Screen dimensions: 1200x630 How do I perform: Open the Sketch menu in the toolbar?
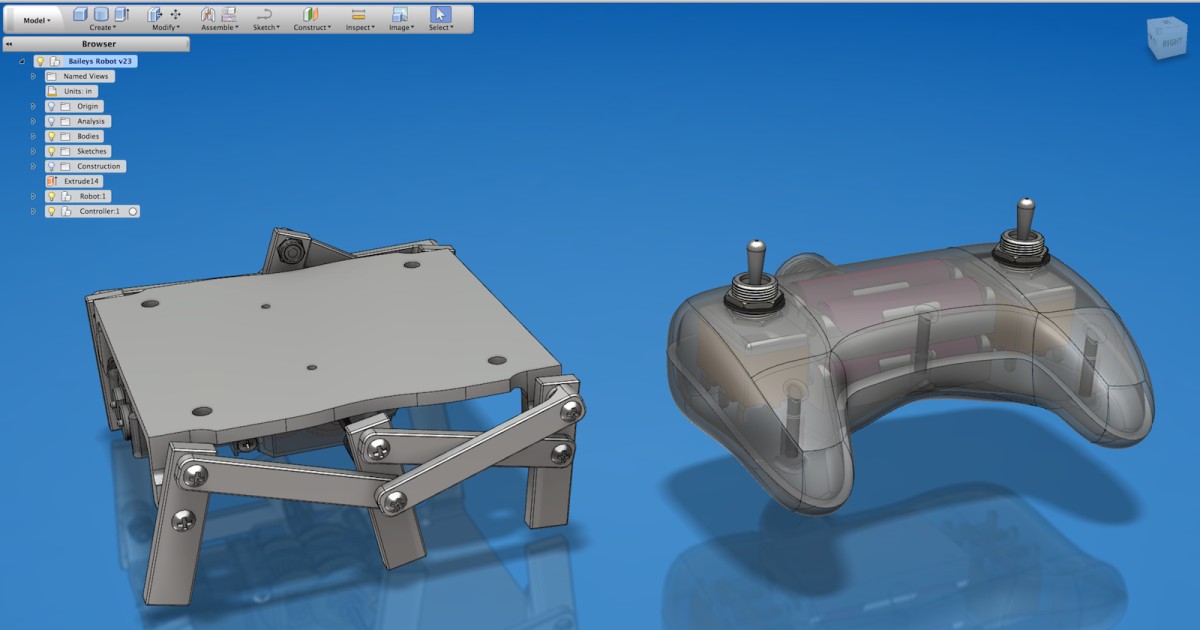tap(264, 27)
